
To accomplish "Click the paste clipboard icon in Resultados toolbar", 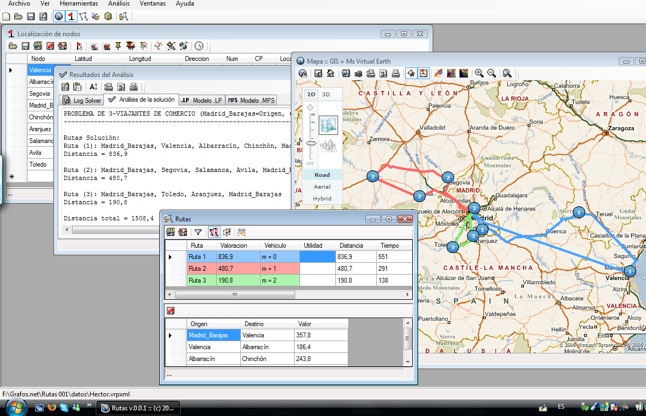I will [x=77, y=86].
